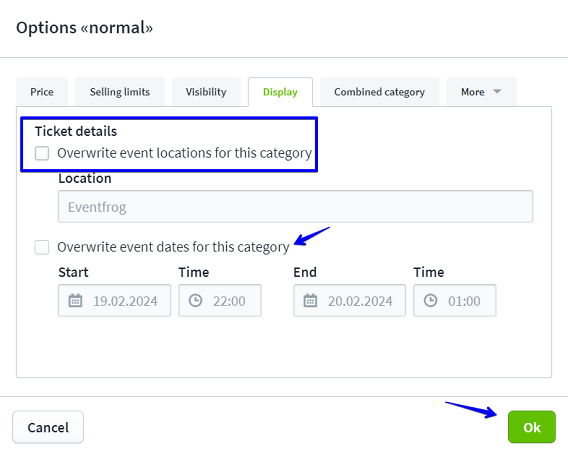
Task: Click the calendar icon in End date field
Action: 310,301
